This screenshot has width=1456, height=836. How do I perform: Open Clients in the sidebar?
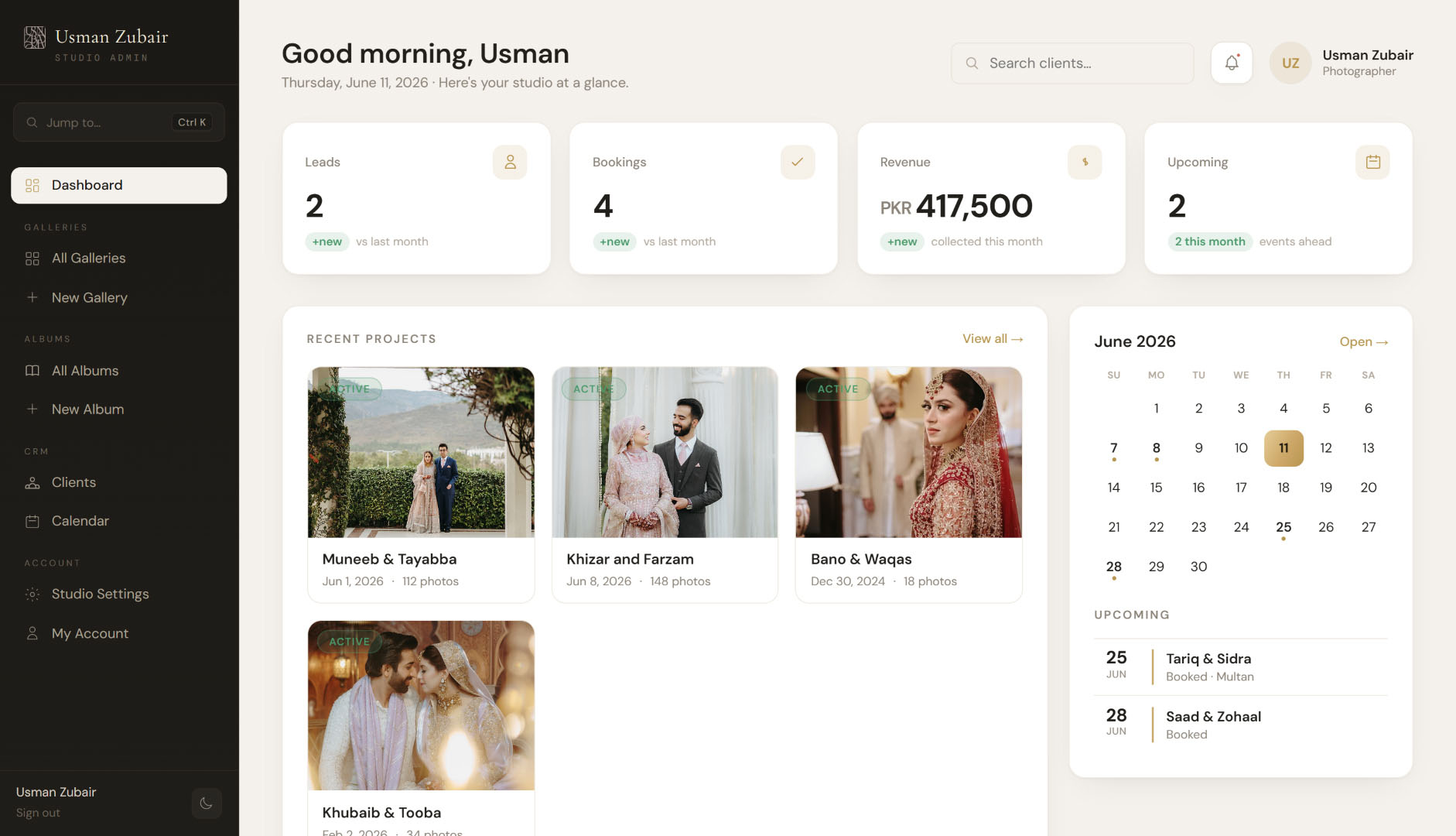(119, 482)
